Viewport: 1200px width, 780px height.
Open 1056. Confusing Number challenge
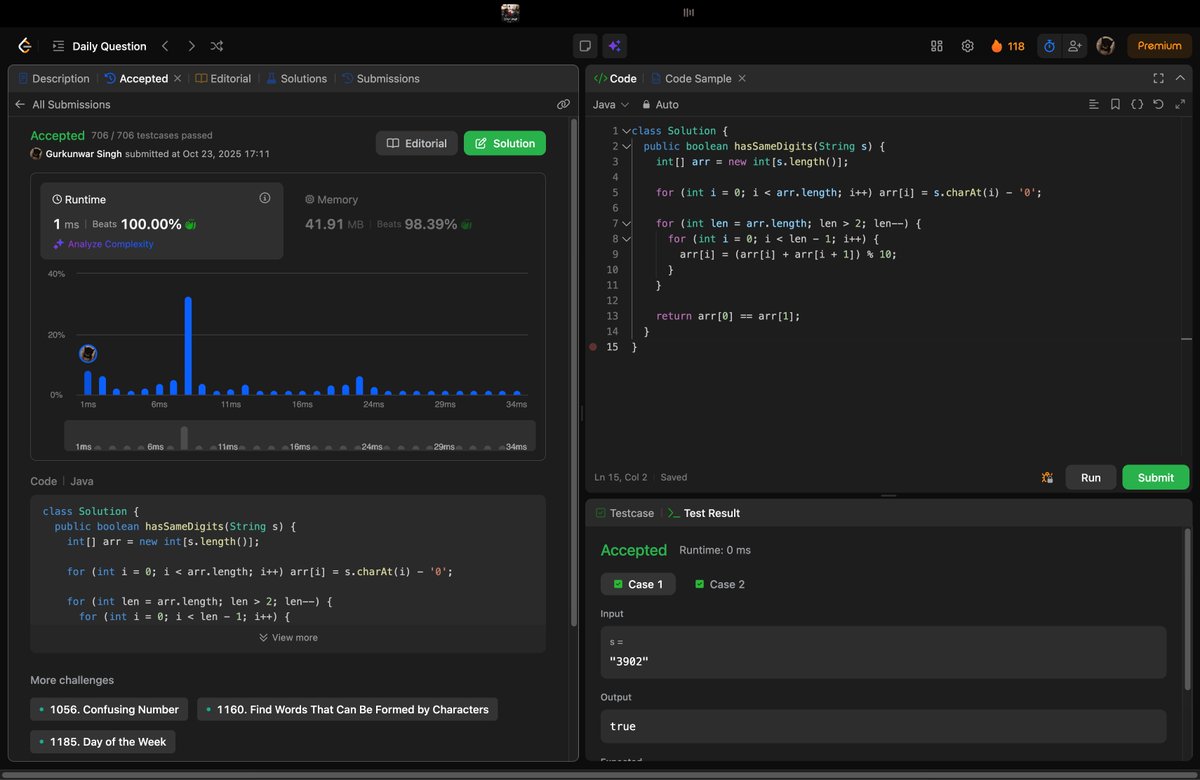(109, 709)
